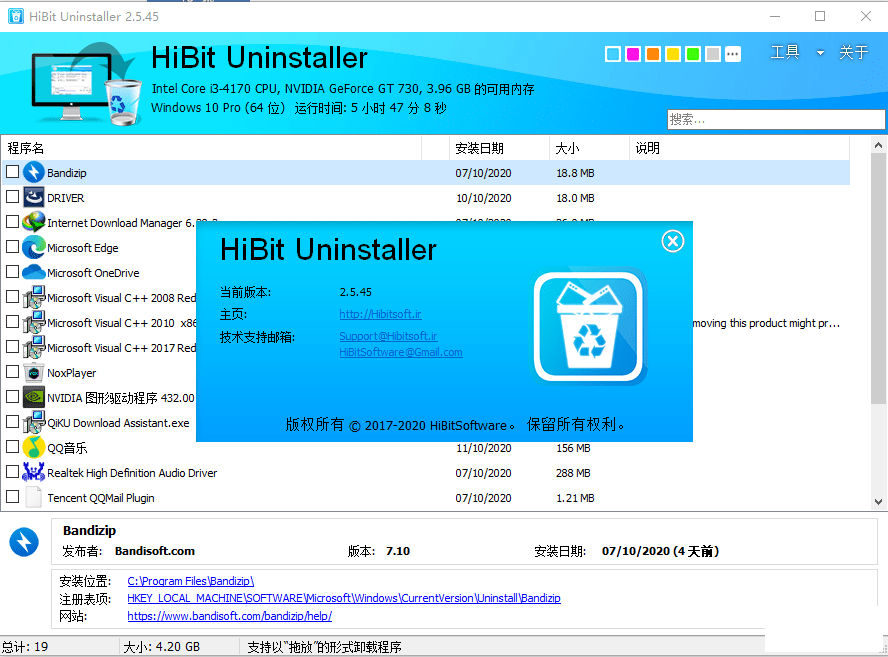888x657 pixels.
Task: Click the Visual C++ 2017 installer icon
Action: [34, 347]
